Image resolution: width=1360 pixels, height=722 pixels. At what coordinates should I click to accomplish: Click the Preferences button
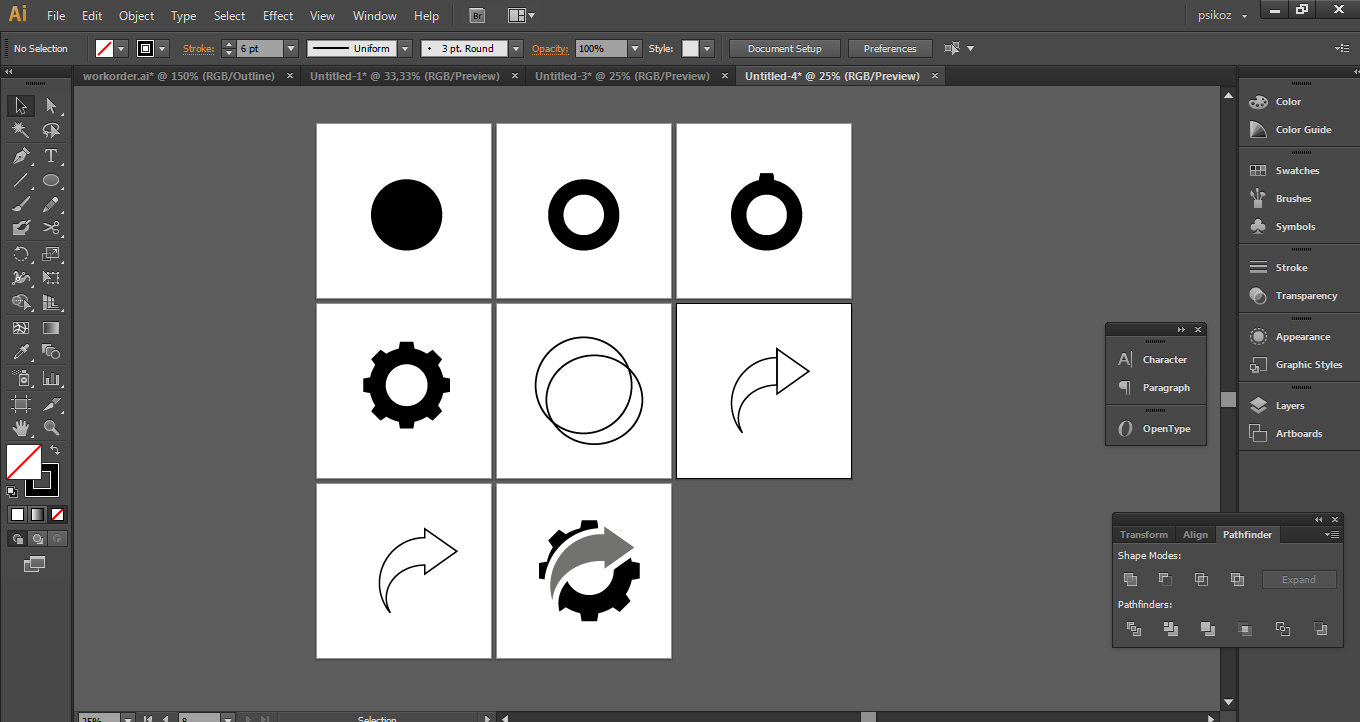tap(889, 49)
